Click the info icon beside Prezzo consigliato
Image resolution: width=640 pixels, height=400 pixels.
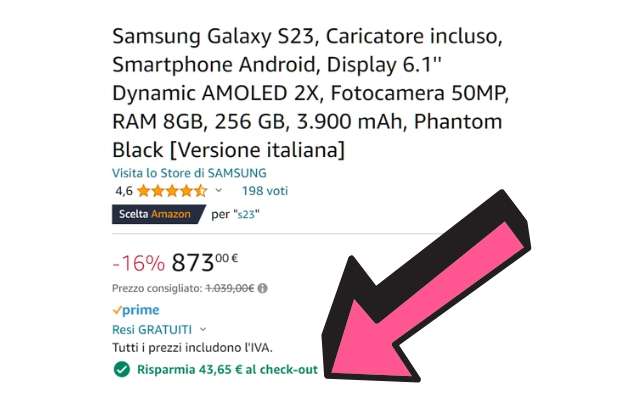click(x=262, y=289)
